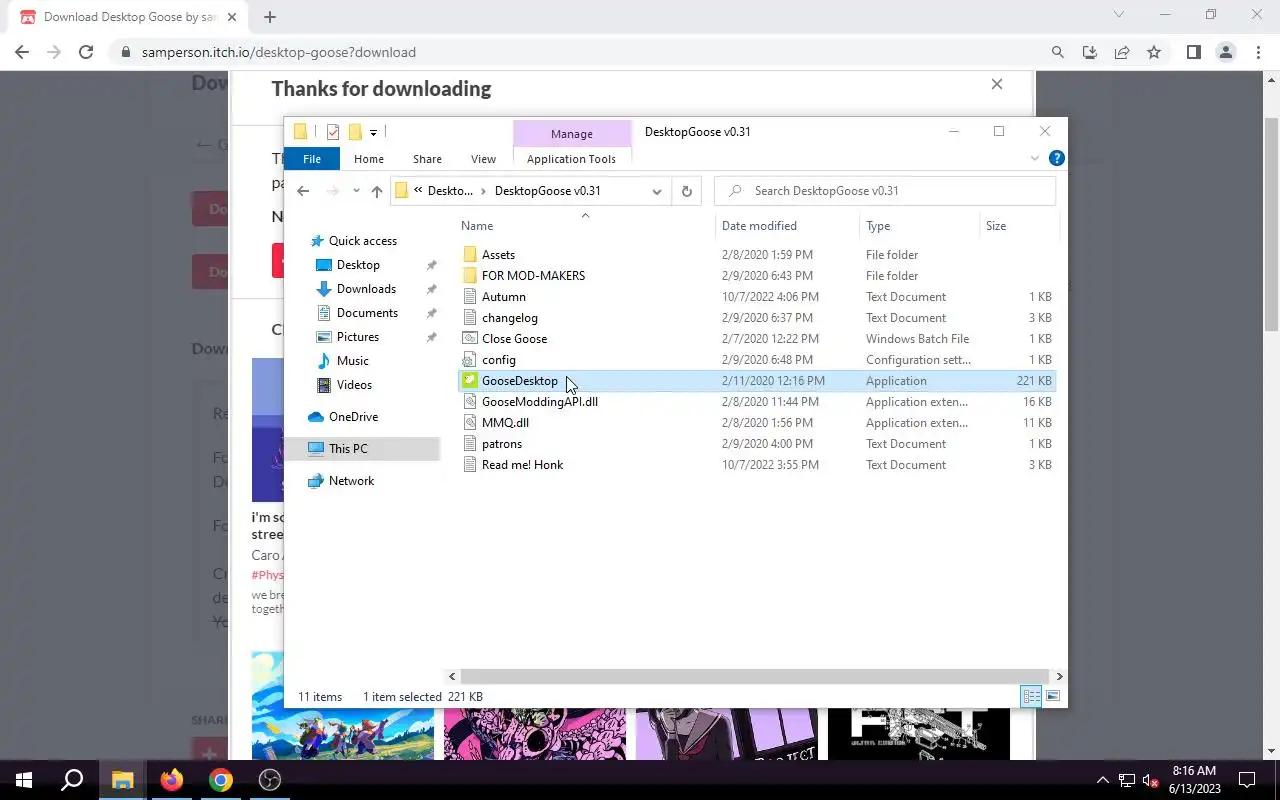Click the Explorer Back arrow
Image resolution: width=1280 pixels, height=800 pixels.
303,191
